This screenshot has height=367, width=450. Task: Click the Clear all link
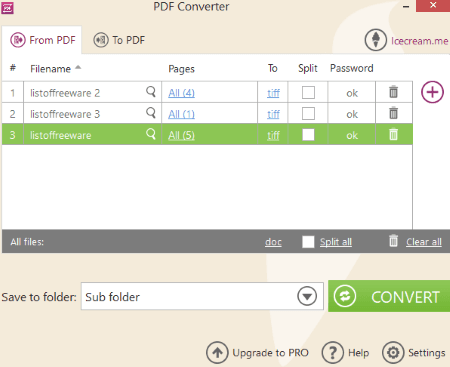click(424, 242)
